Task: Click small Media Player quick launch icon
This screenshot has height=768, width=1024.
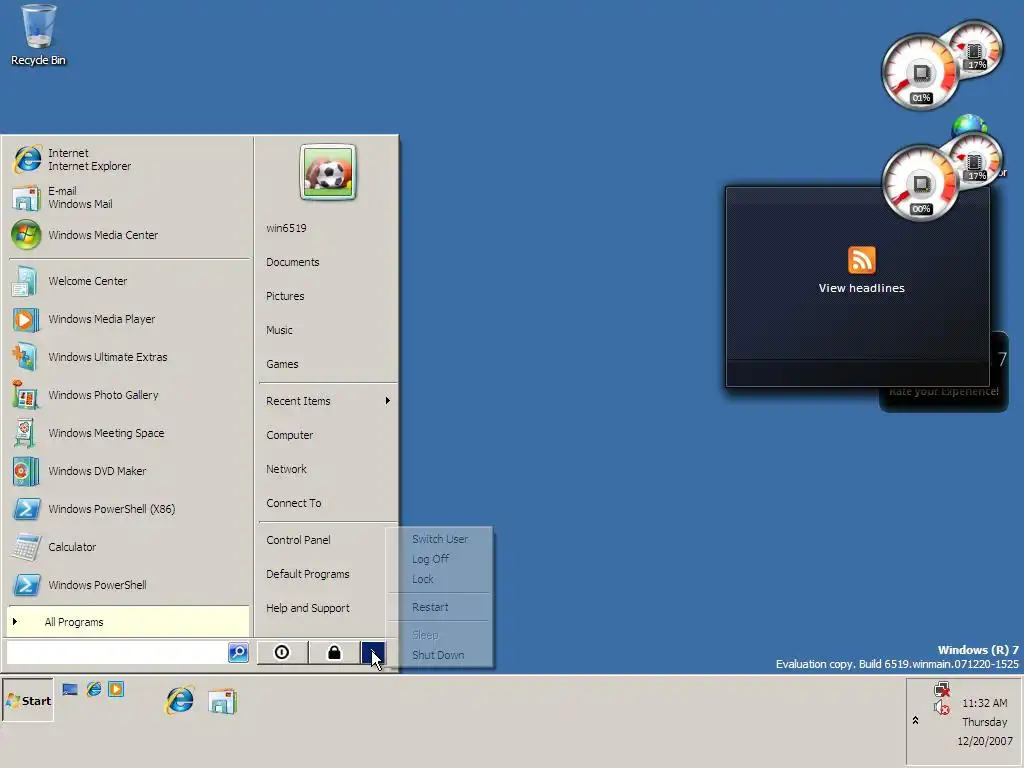Action: [x=116, y=689]
